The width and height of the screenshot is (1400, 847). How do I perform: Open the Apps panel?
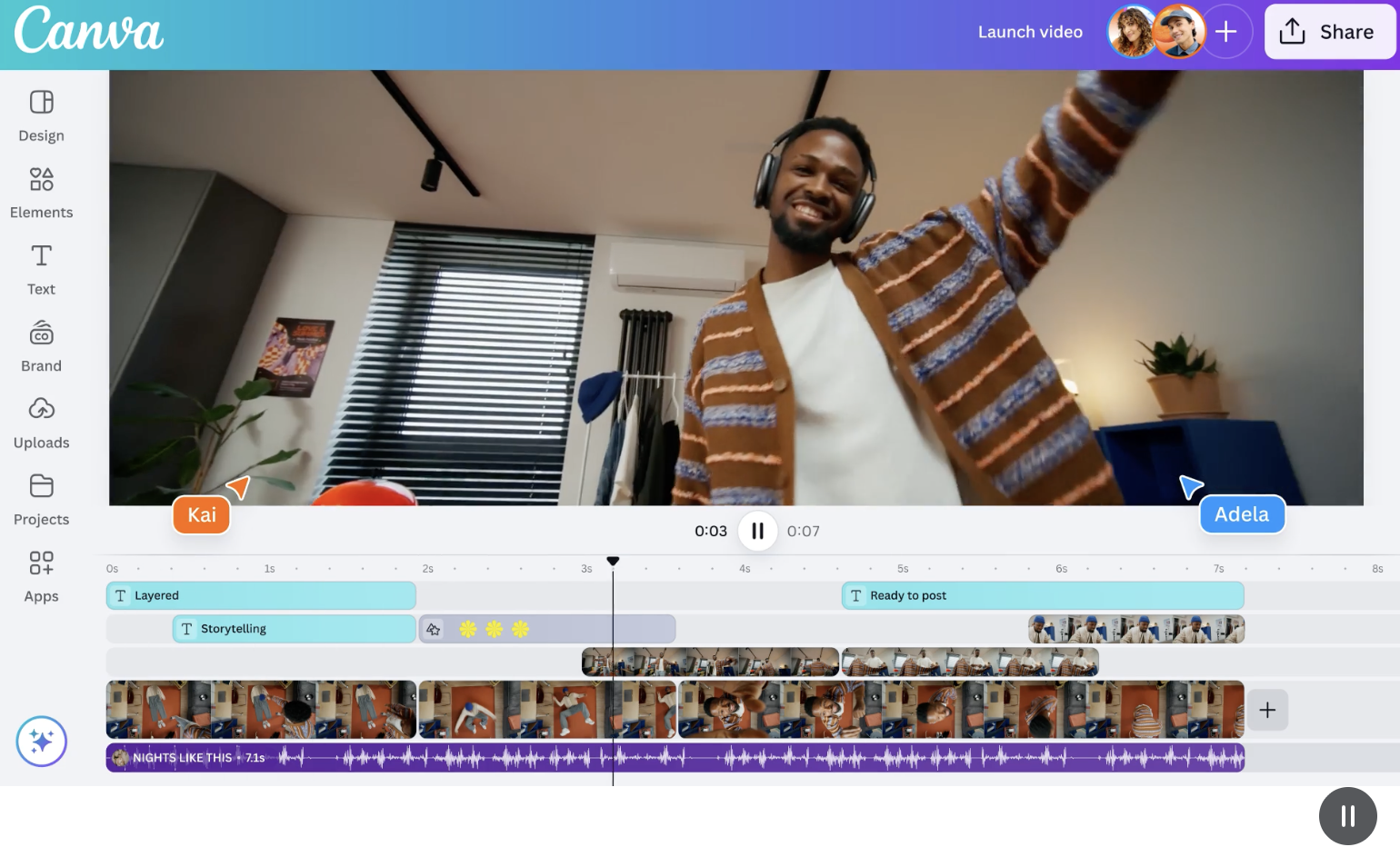[41, 577]
